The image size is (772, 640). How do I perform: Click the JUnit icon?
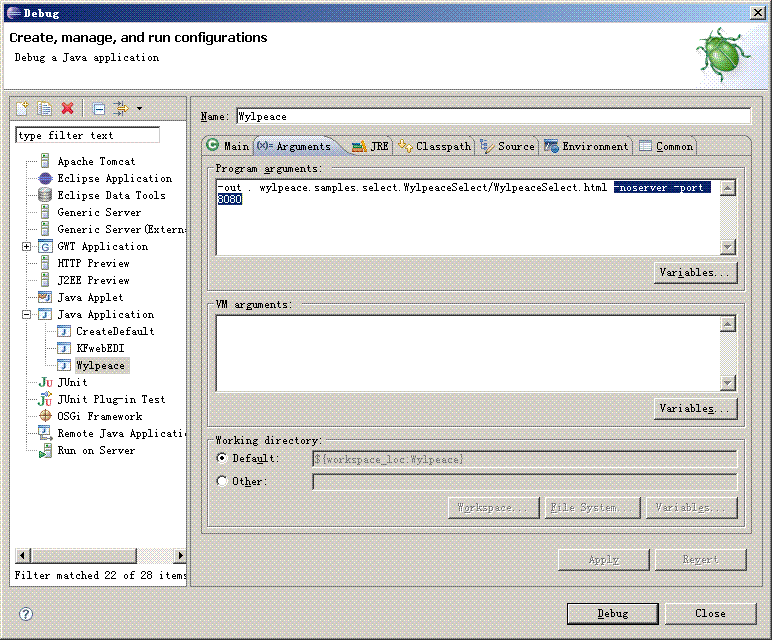tap(45, 382)
